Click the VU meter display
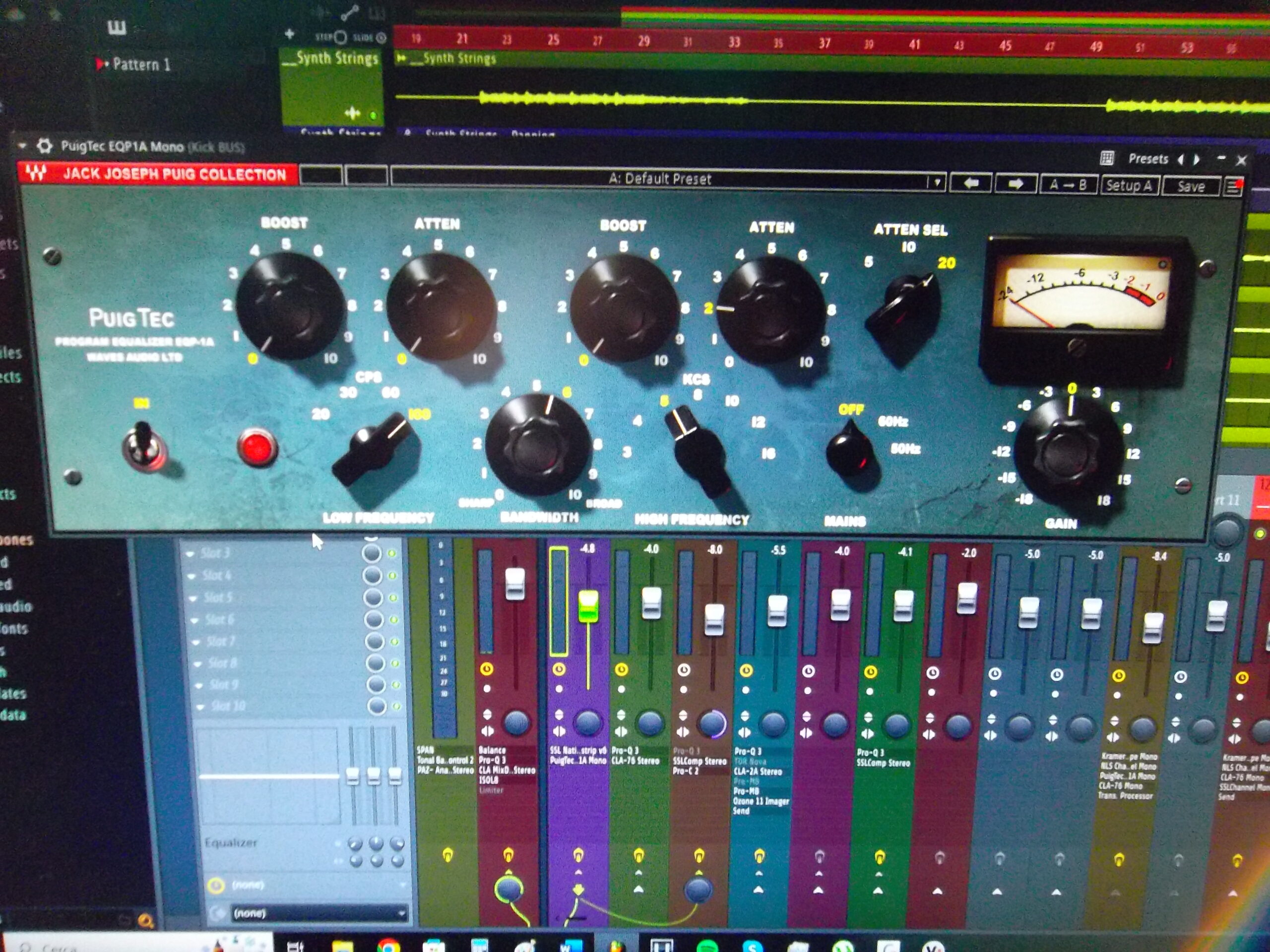The width and height of the screenshot is (1270, 952). coord(1081,294)
